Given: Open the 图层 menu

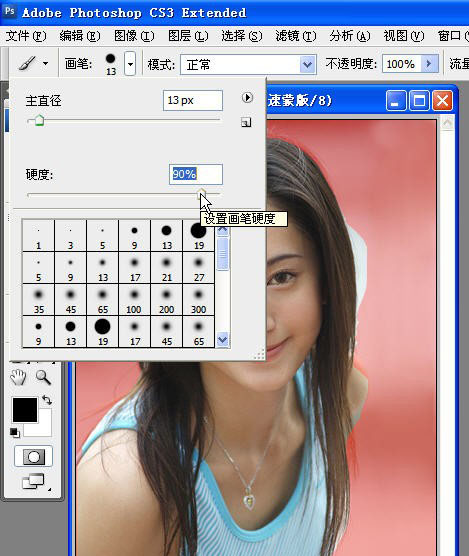Looking at the screenshot, I should tap(188, 36).
